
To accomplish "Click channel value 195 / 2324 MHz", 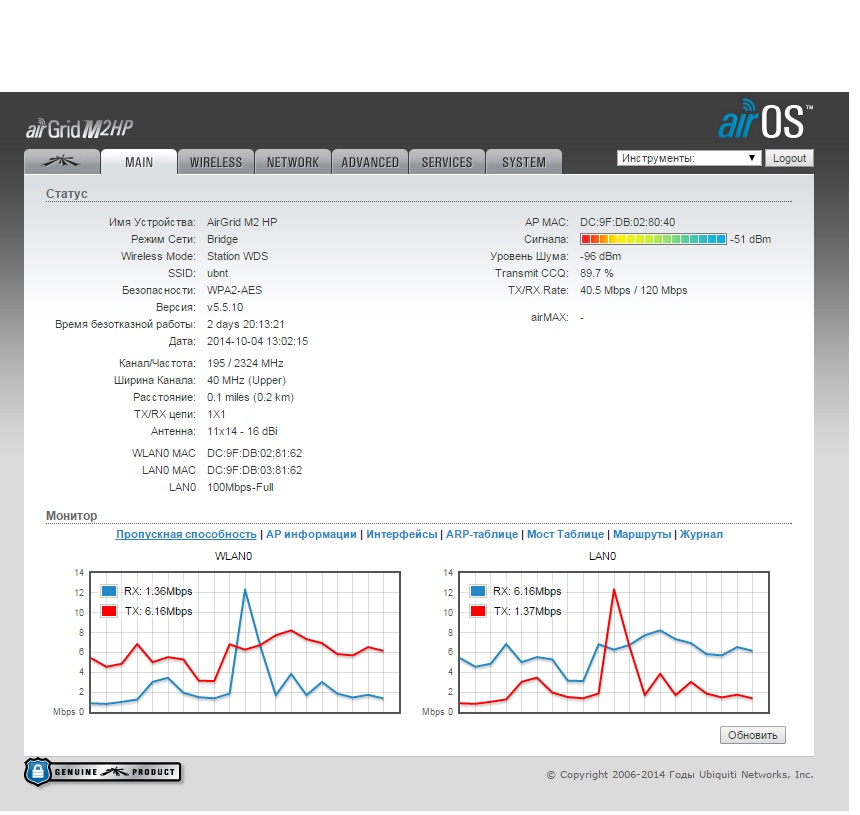I will pos(245,363).
